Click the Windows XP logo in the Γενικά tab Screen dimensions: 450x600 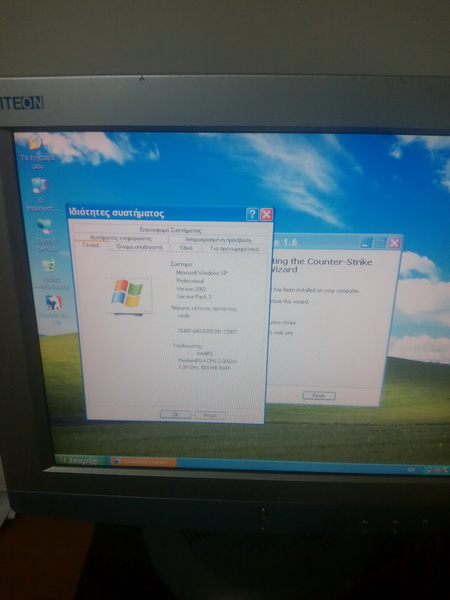pyautogui.click(x=127, y=295)
